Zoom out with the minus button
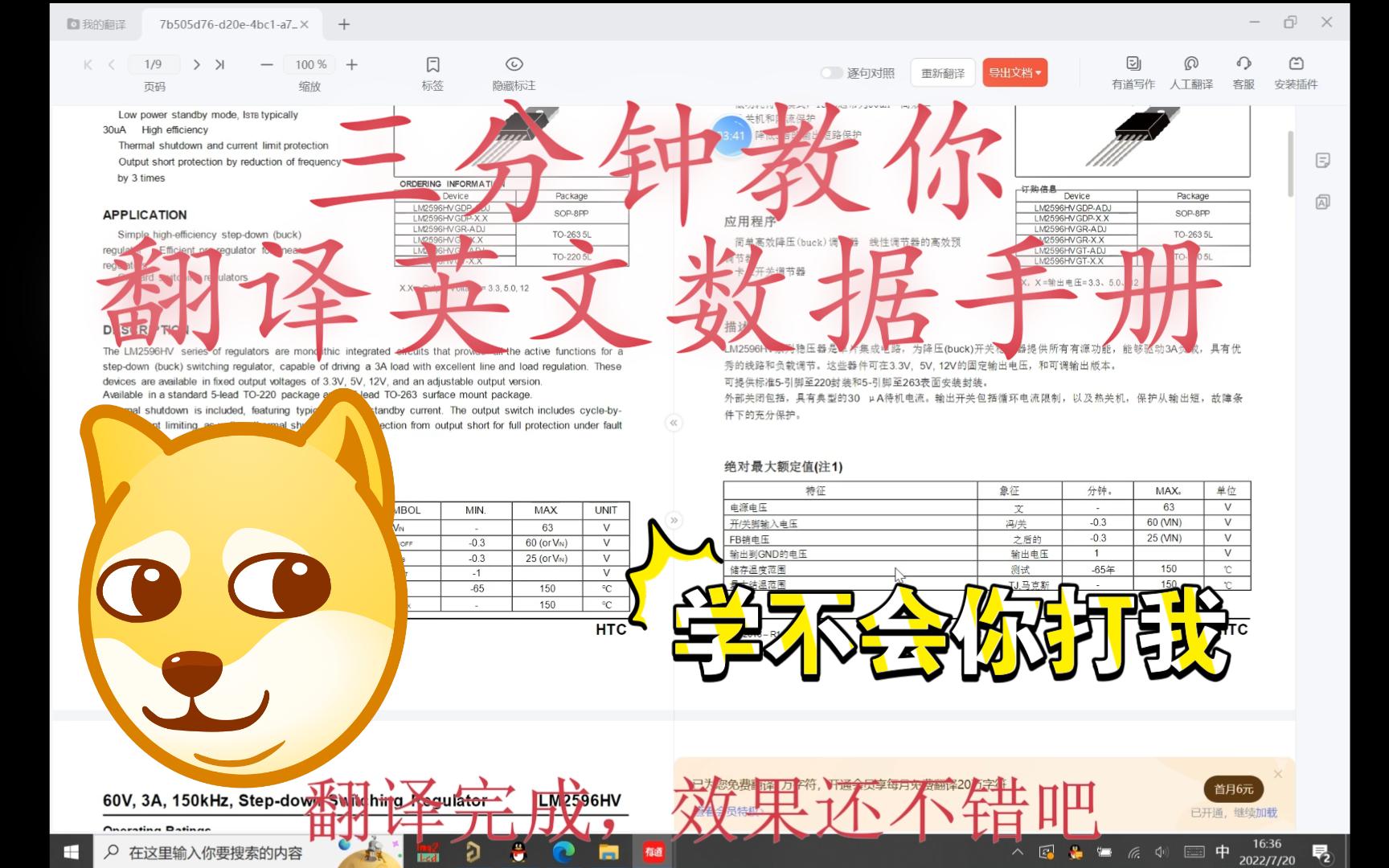 267,64
